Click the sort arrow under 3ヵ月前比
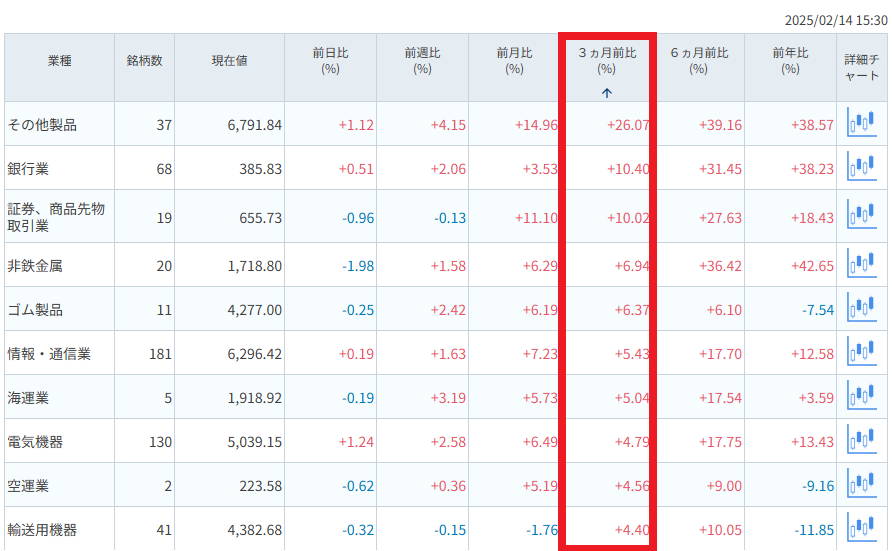Viewport: 892px width, 551px height. tap(606, 93)
